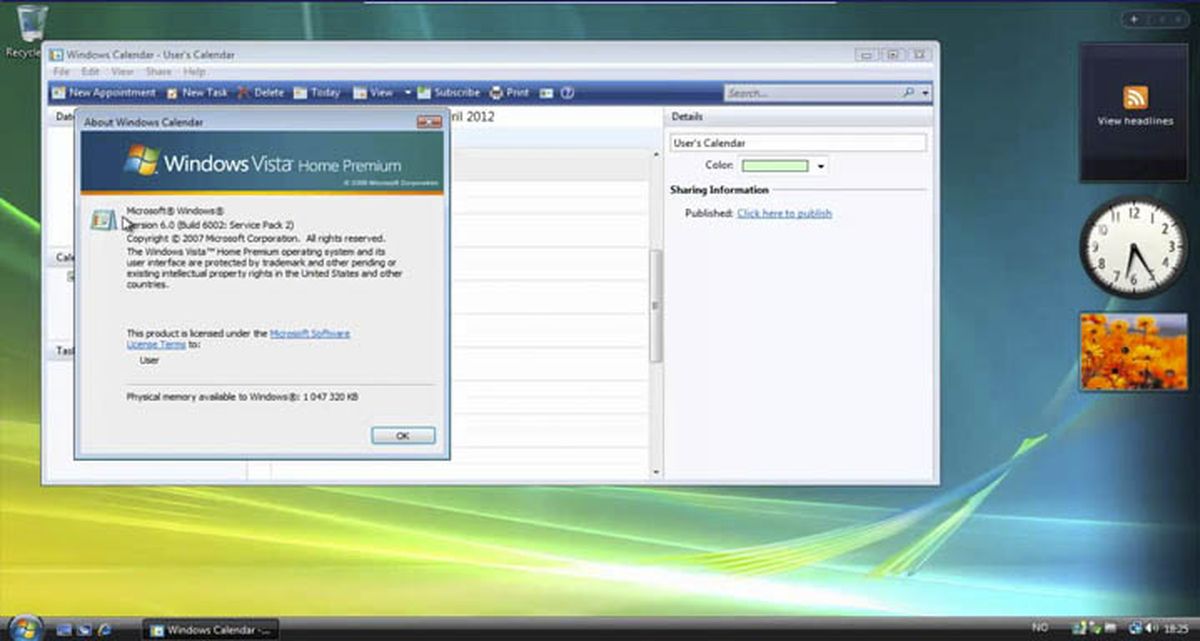Open Windows Calendar help

coord(566,92)
